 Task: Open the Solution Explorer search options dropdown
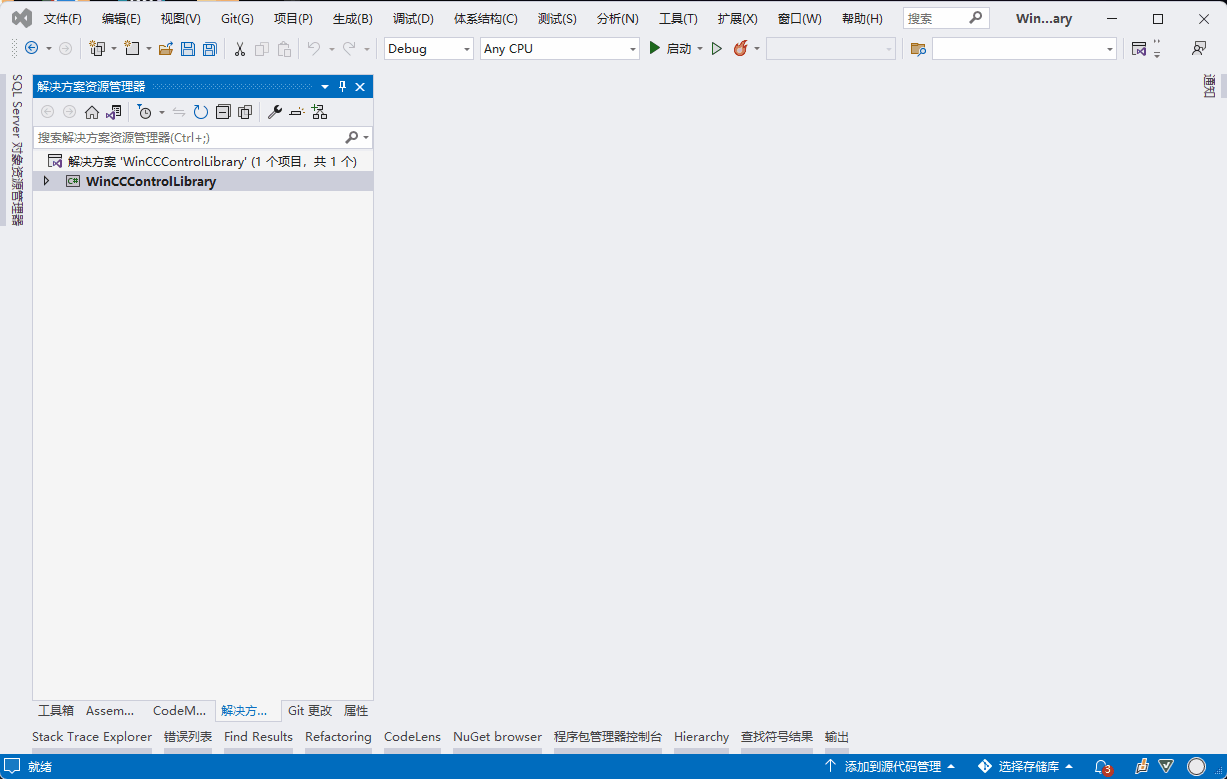(x=367, y=138)
